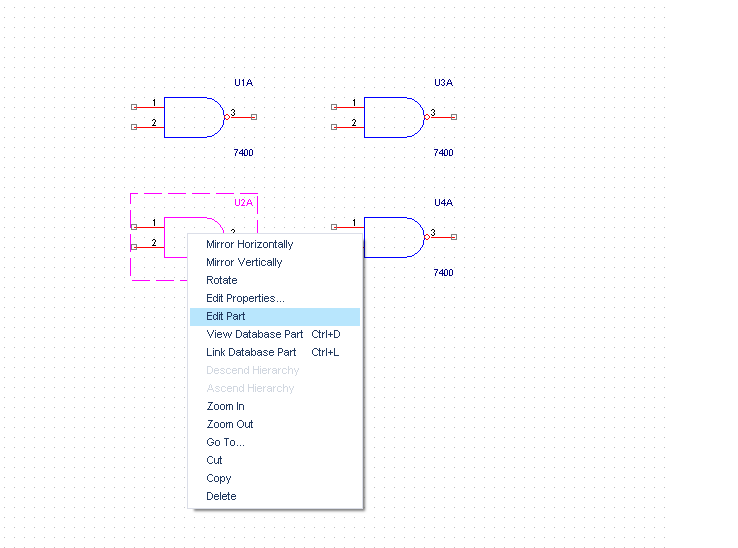Click pin 1 endpoint of U3A
The height and width of the screenshot is (548, 738).
point(334,107)
